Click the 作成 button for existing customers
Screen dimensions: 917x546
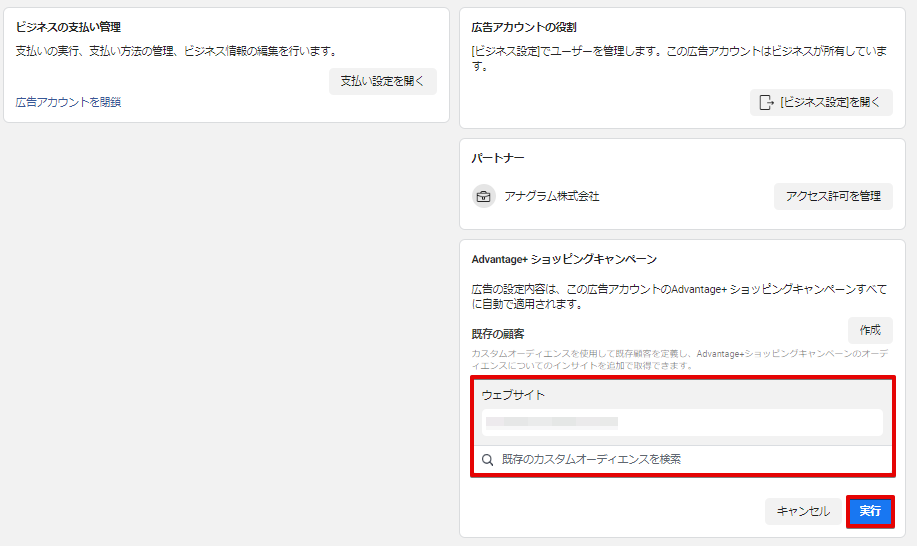[870, 330]
